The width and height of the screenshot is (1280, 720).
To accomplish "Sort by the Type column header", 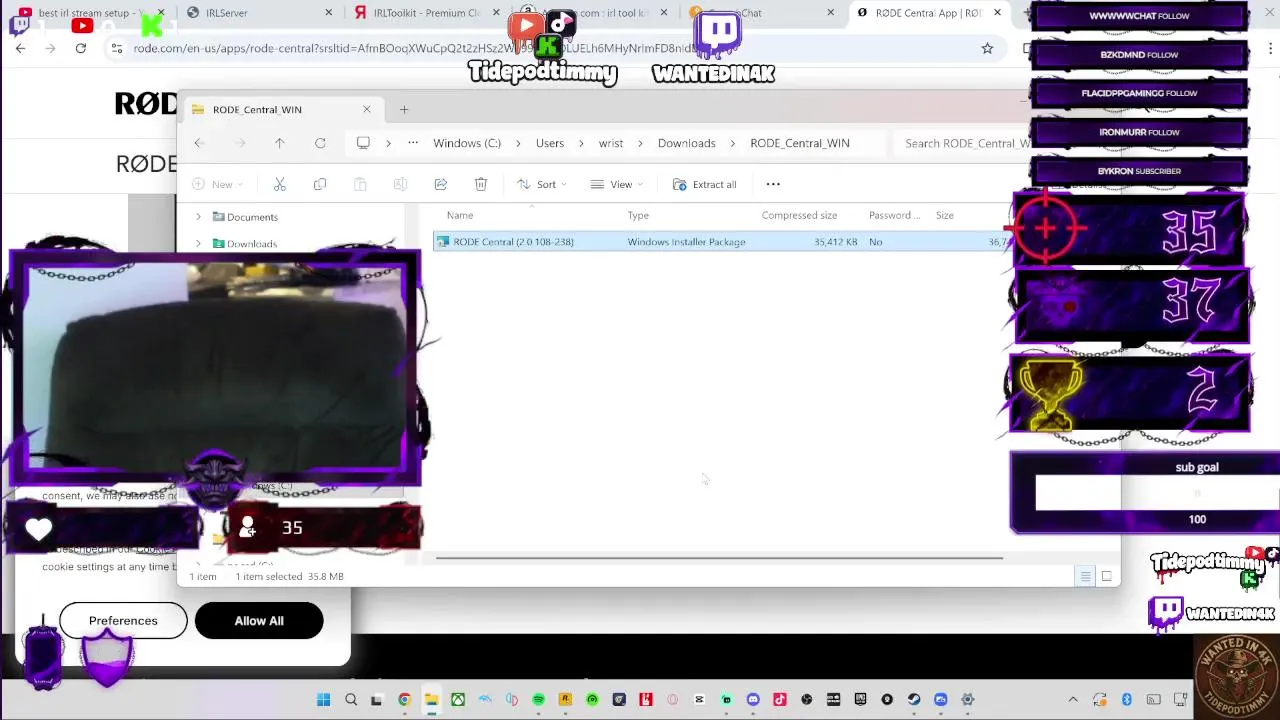I will 638,215.
